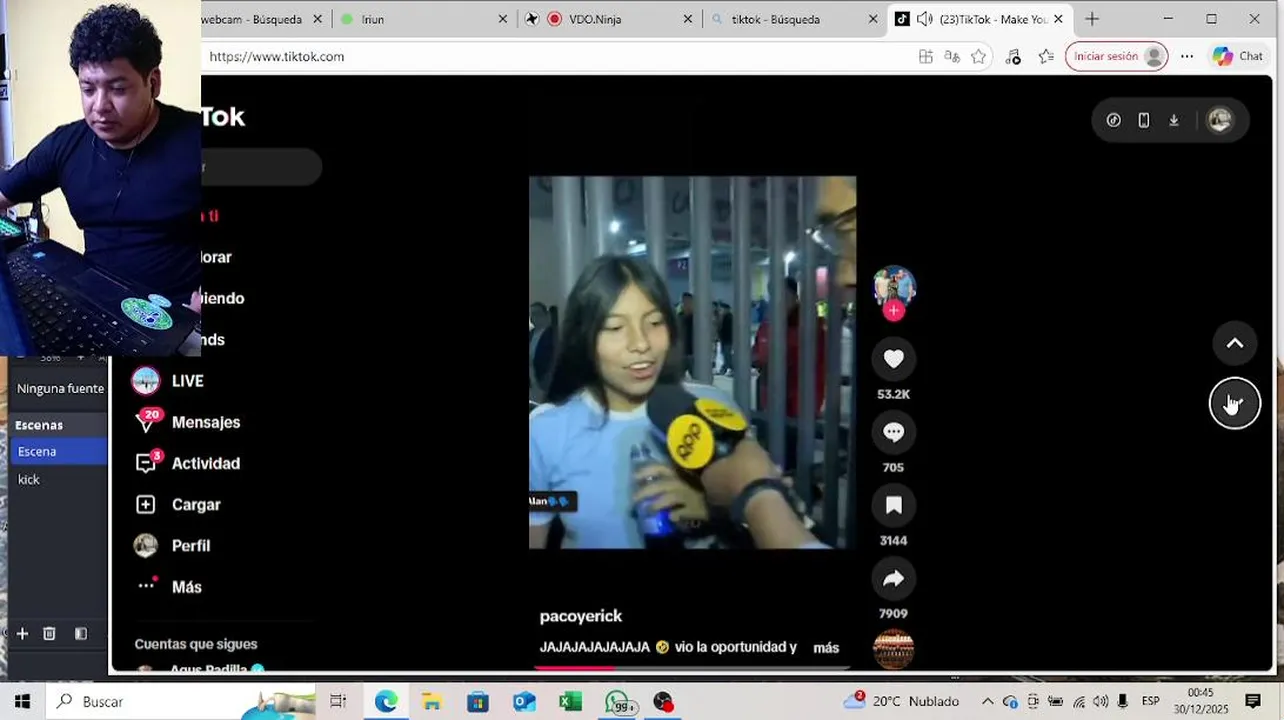
Task: Share the video using the arrow icon
Action: tap(893, 578)
